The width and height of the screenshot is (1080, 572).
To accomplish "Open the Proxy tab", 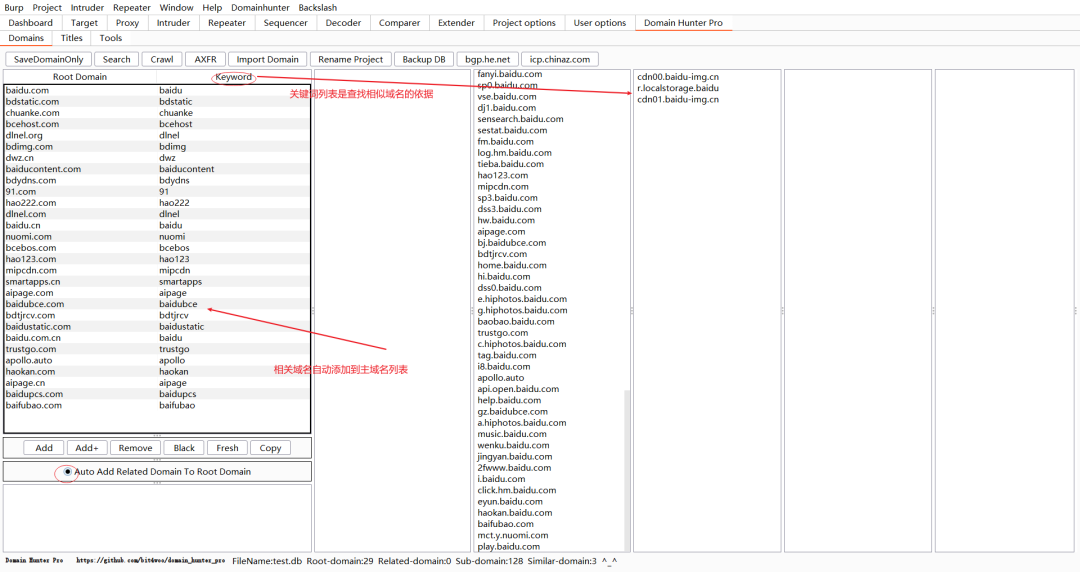I will 127,23.
